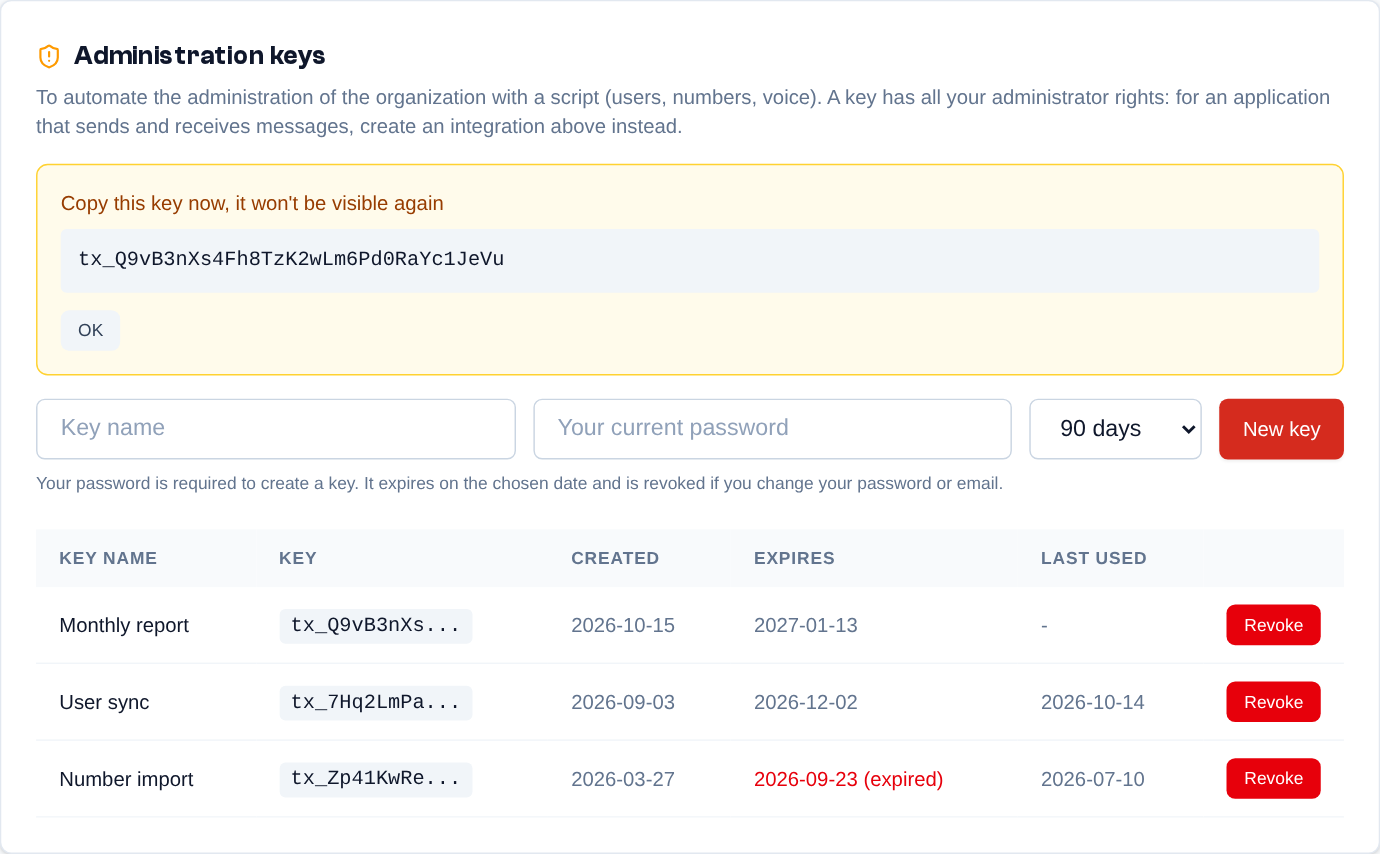1380x854 pixels.
Task: Revoke the User sync key
Action: 1273,702
